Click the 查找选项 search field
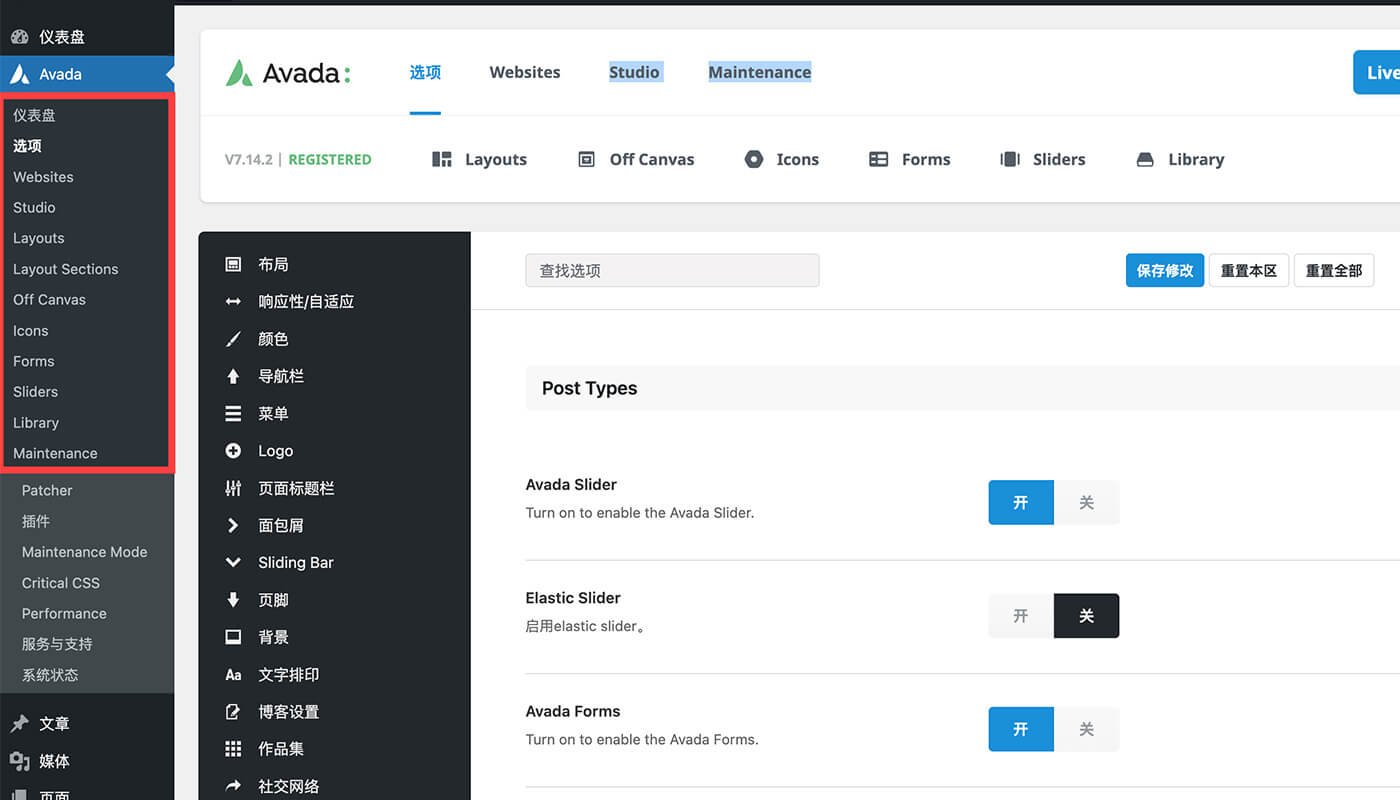The height and width of the screenshot is (800, 1400). tap(672, 270)
